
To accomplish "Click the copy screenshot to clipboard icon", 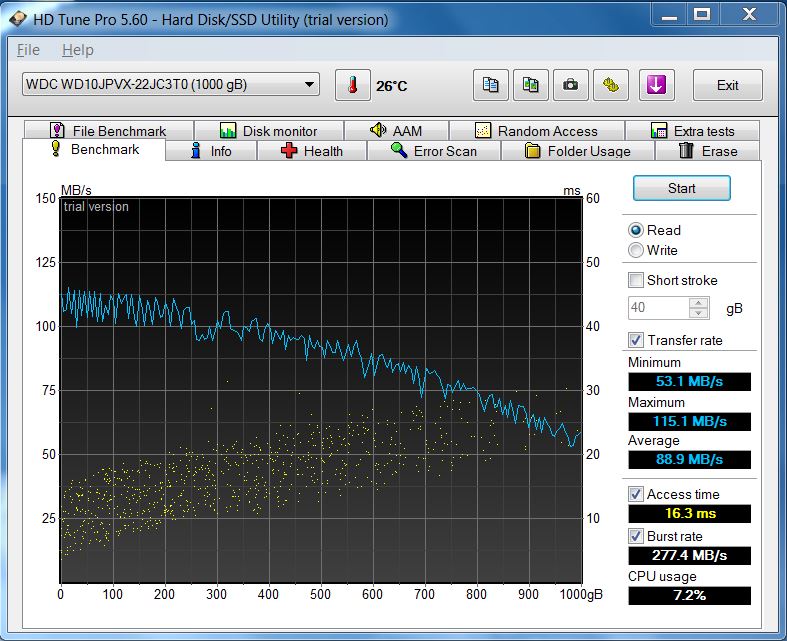I will click(530, 85).
